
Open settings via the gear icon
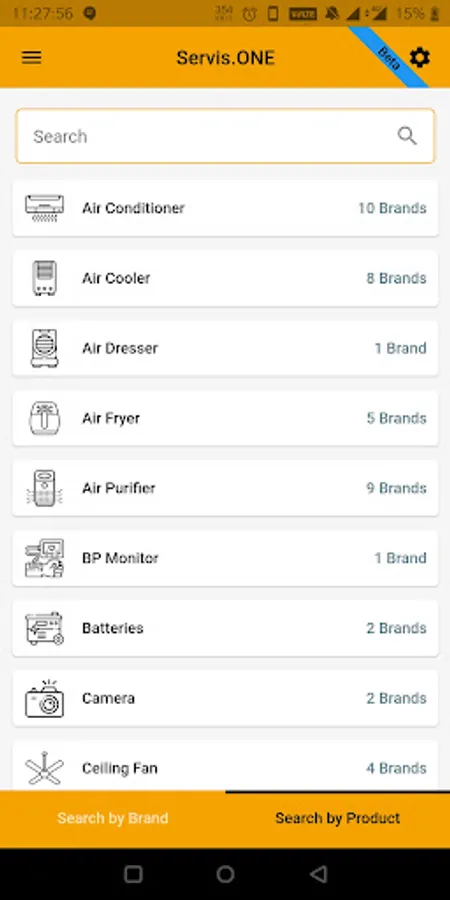pyautogui.click(x=420, y=57)
